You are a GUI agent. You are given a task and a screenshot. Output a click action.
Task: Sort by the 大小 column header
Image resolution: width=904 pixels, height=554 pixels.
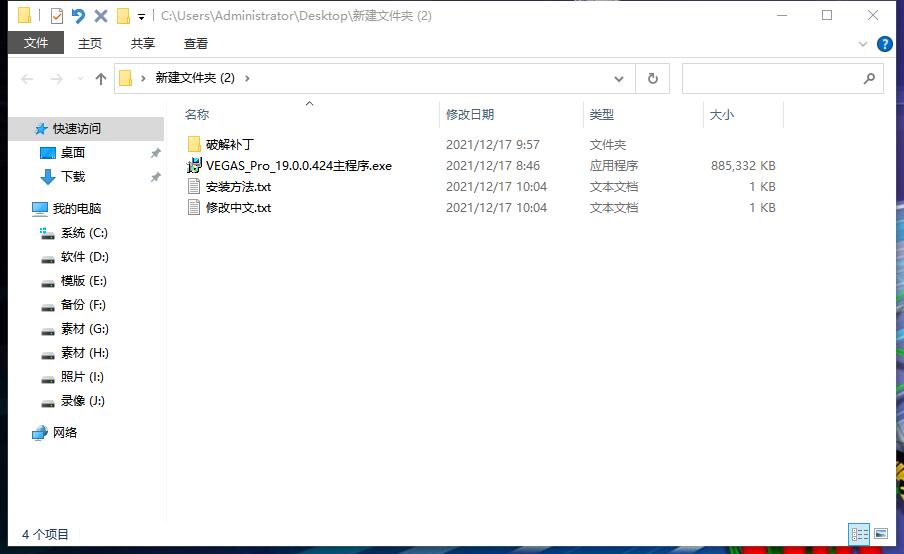click(x=721, y=115)
